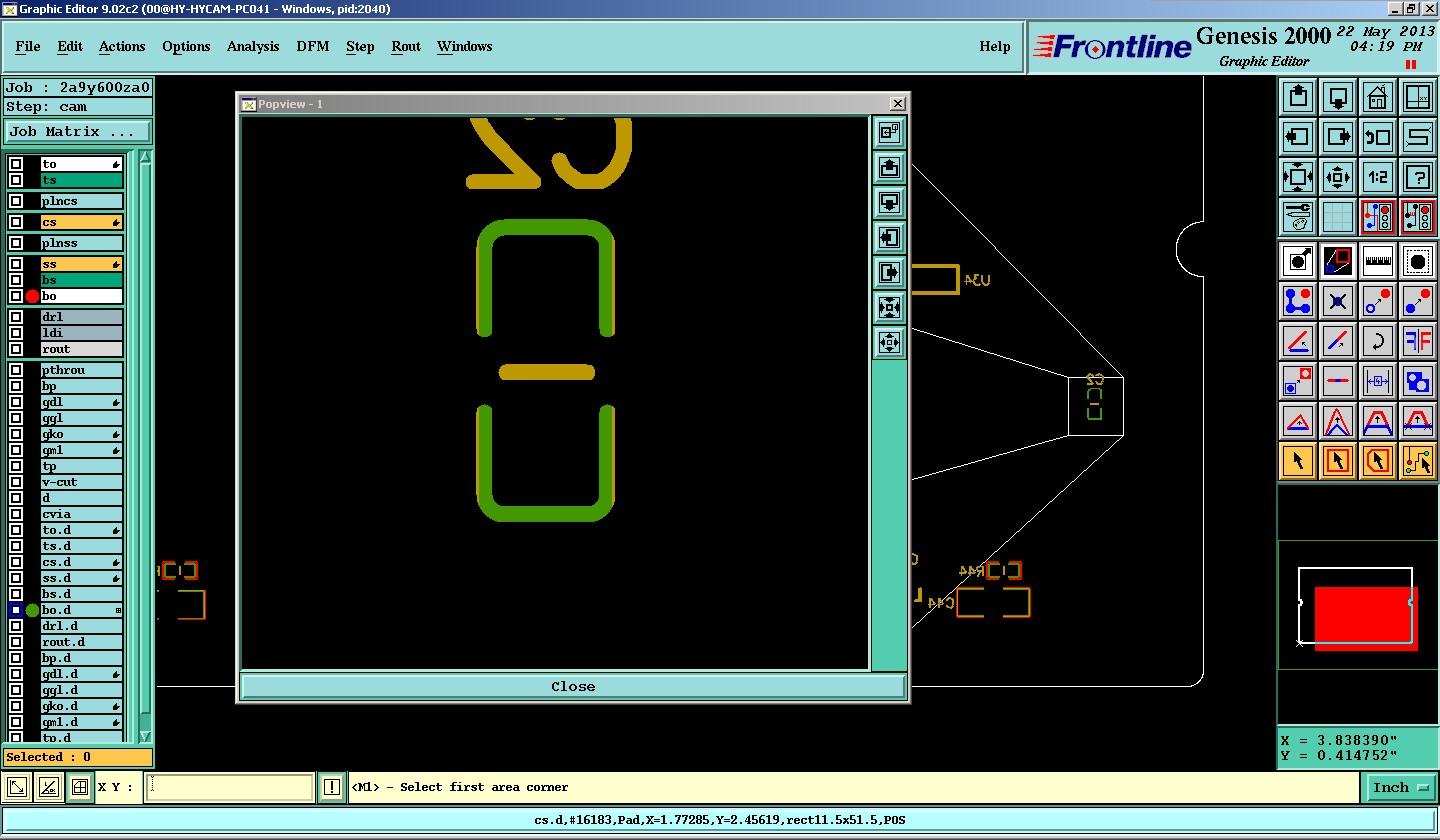
Task: Open the Analysis menu
Action: pos(253,46)
